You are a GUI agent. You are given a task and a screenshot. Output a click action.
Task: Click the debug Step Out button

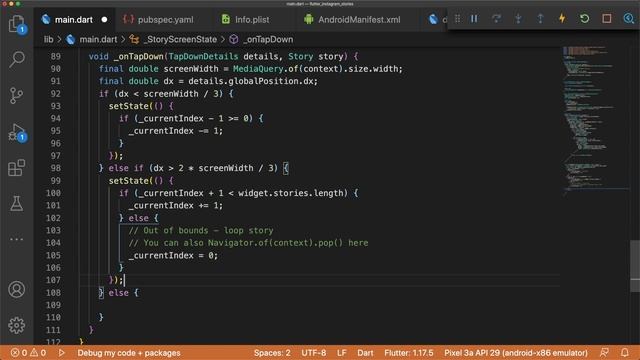tap(540, 19)
